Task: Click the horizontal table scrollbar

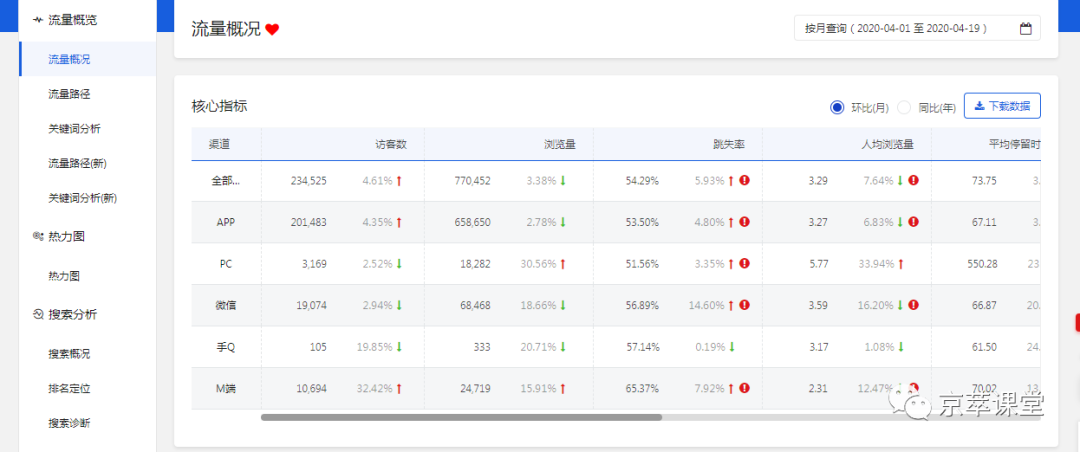Action: click(x=461, y=417)
